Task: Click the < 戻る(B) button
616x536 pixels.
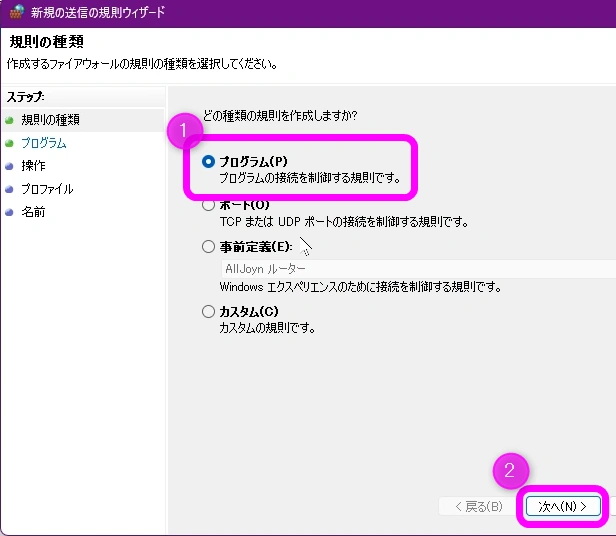Action: point(478,507)
